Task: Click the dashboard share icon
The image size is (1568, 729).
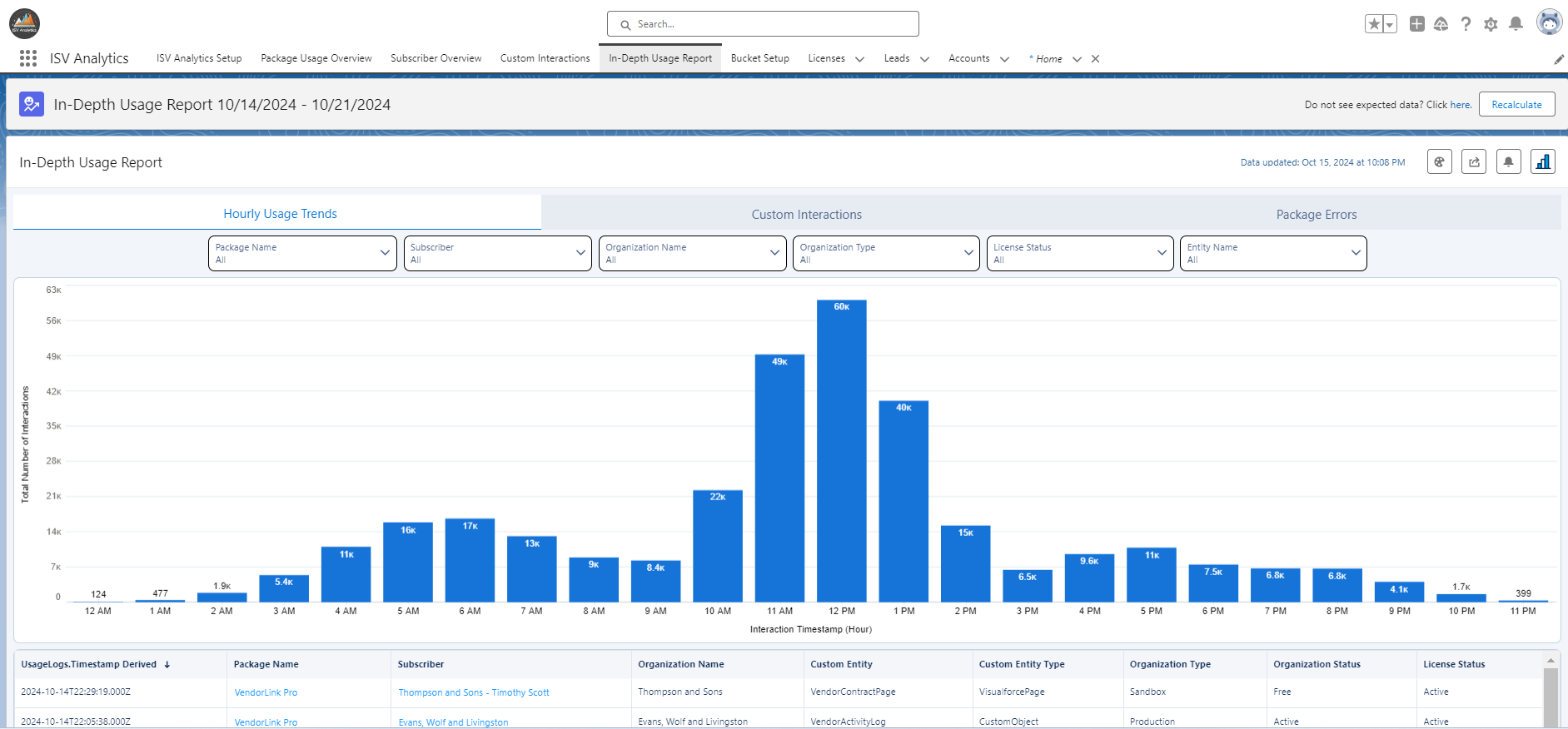Action: 1474,161
